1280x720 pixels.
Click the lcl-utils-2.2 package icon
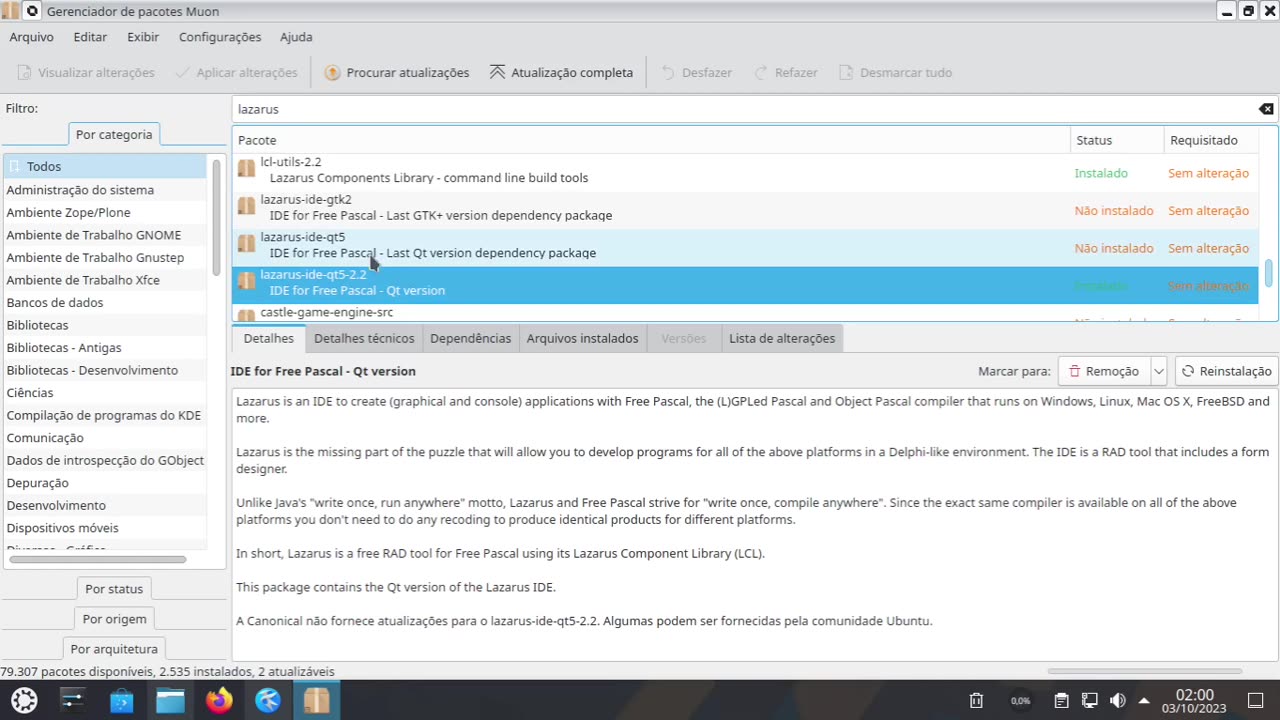tap(246, 169)
